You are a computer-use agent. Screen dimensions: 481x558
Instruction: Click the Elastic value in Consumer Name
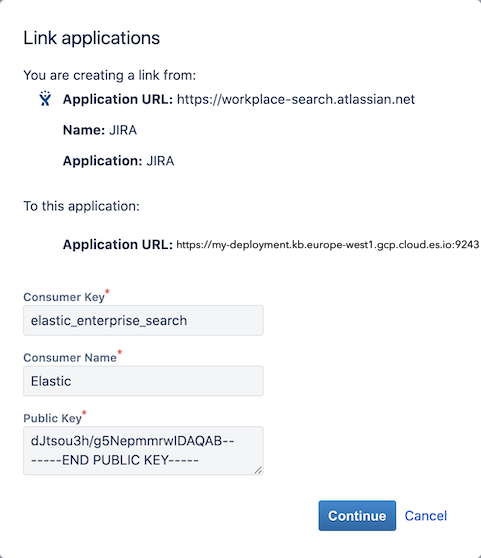[x=51, y=381]
